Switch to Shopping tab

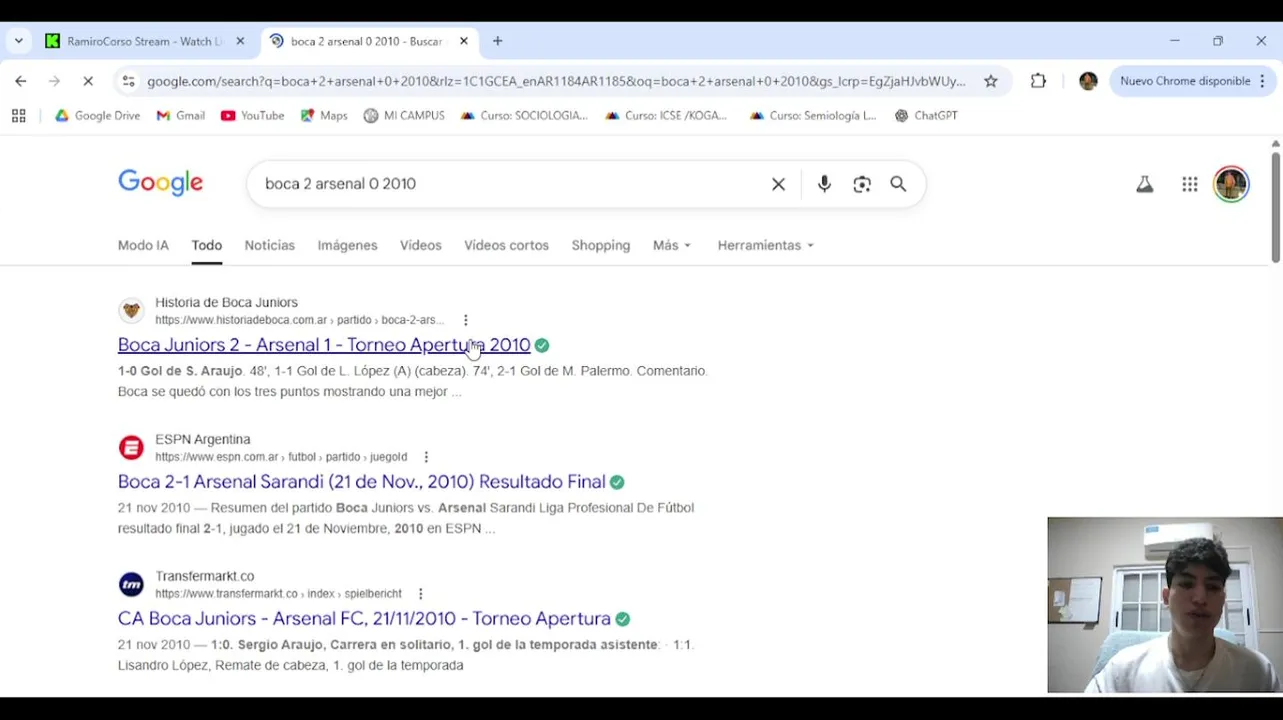pos(601,245)
